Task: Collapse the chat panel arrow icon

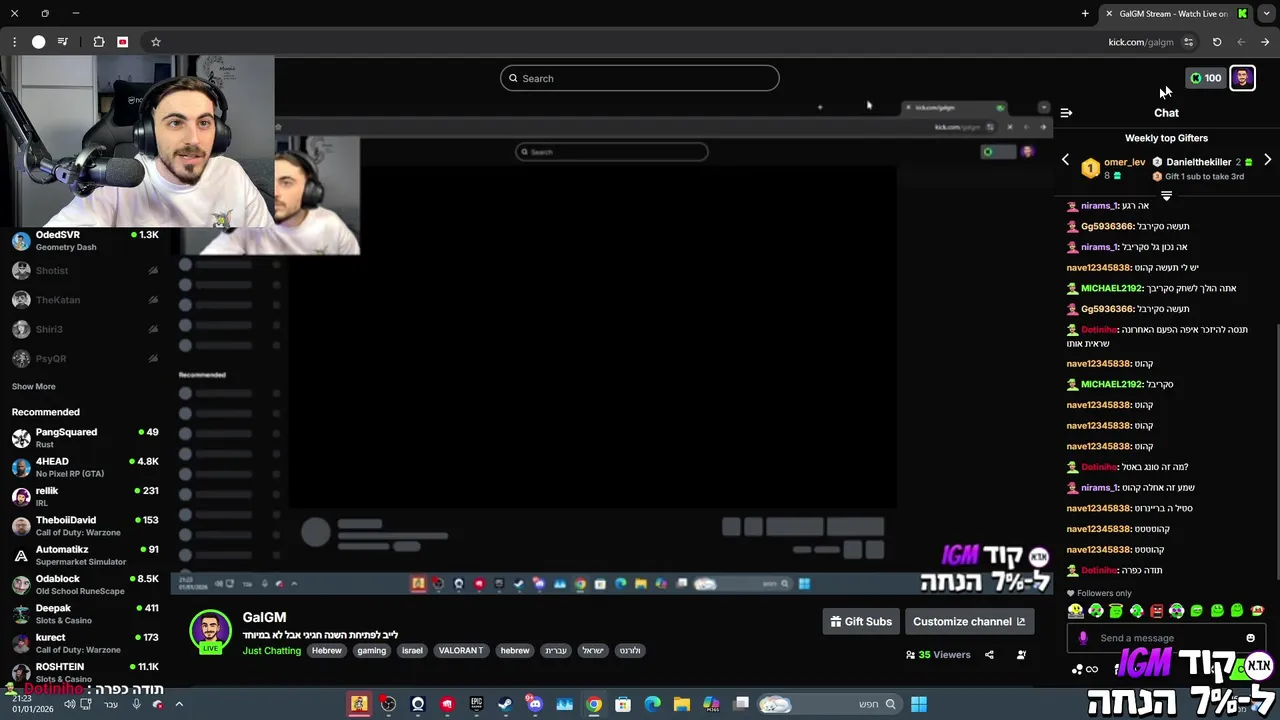Action: [x=1066, y=113]
